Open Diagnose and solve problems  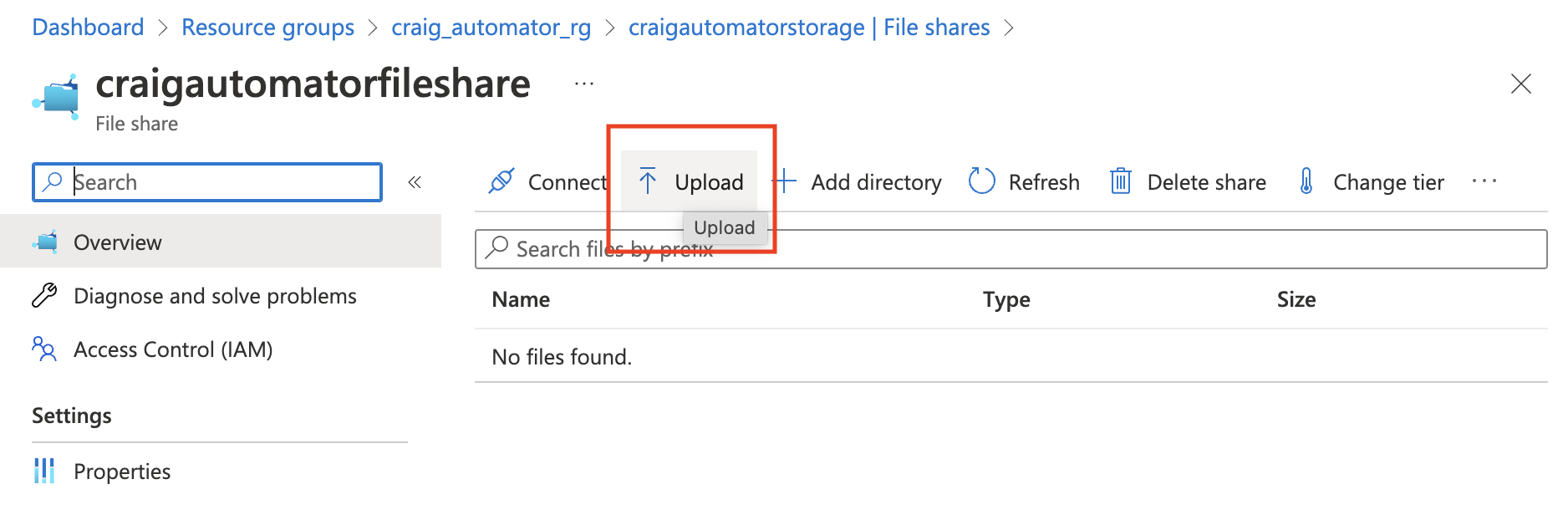[215, 296]
